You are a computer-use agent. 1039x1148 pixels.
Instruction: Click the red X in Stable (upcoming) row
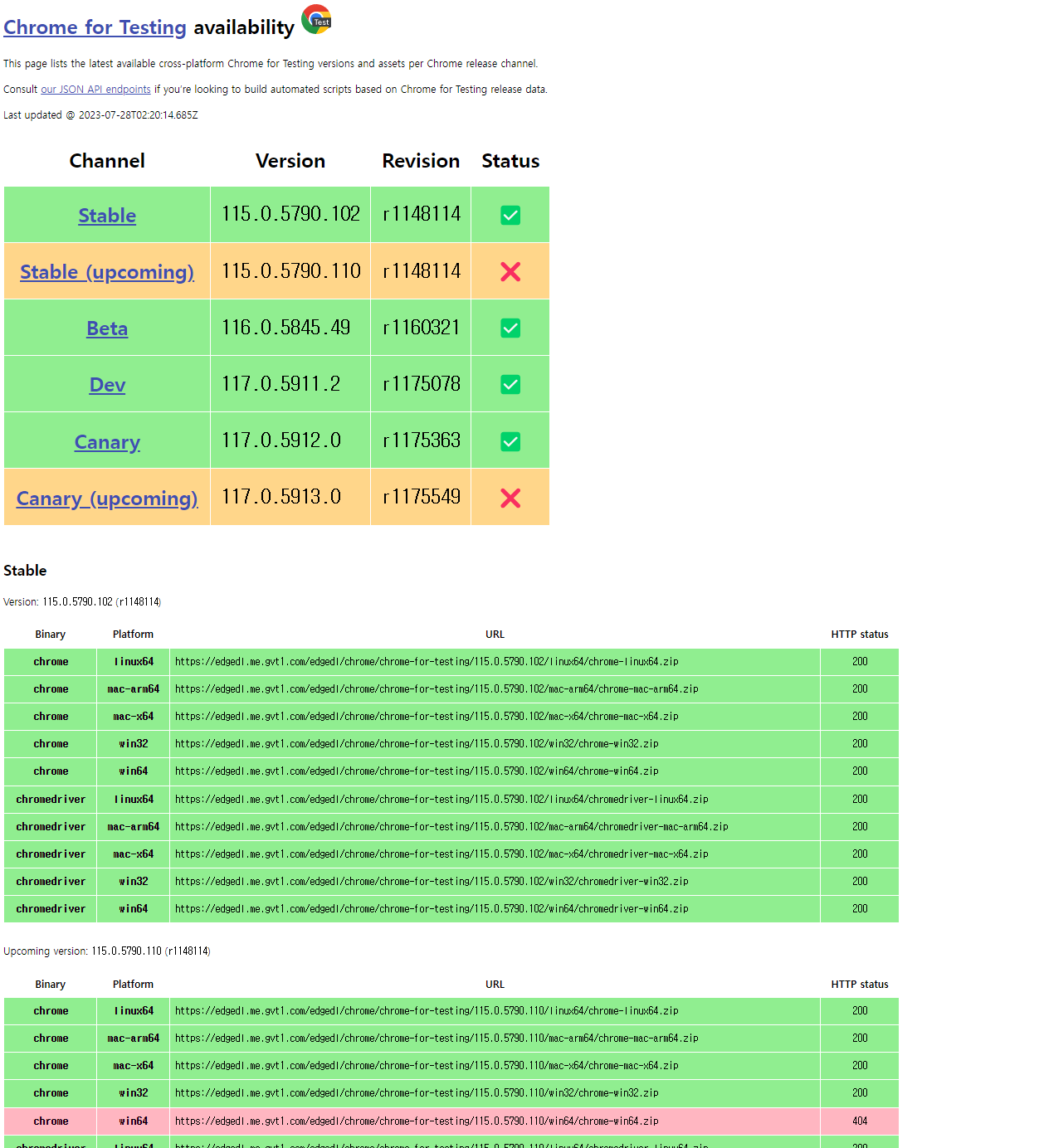coord(510,272)
